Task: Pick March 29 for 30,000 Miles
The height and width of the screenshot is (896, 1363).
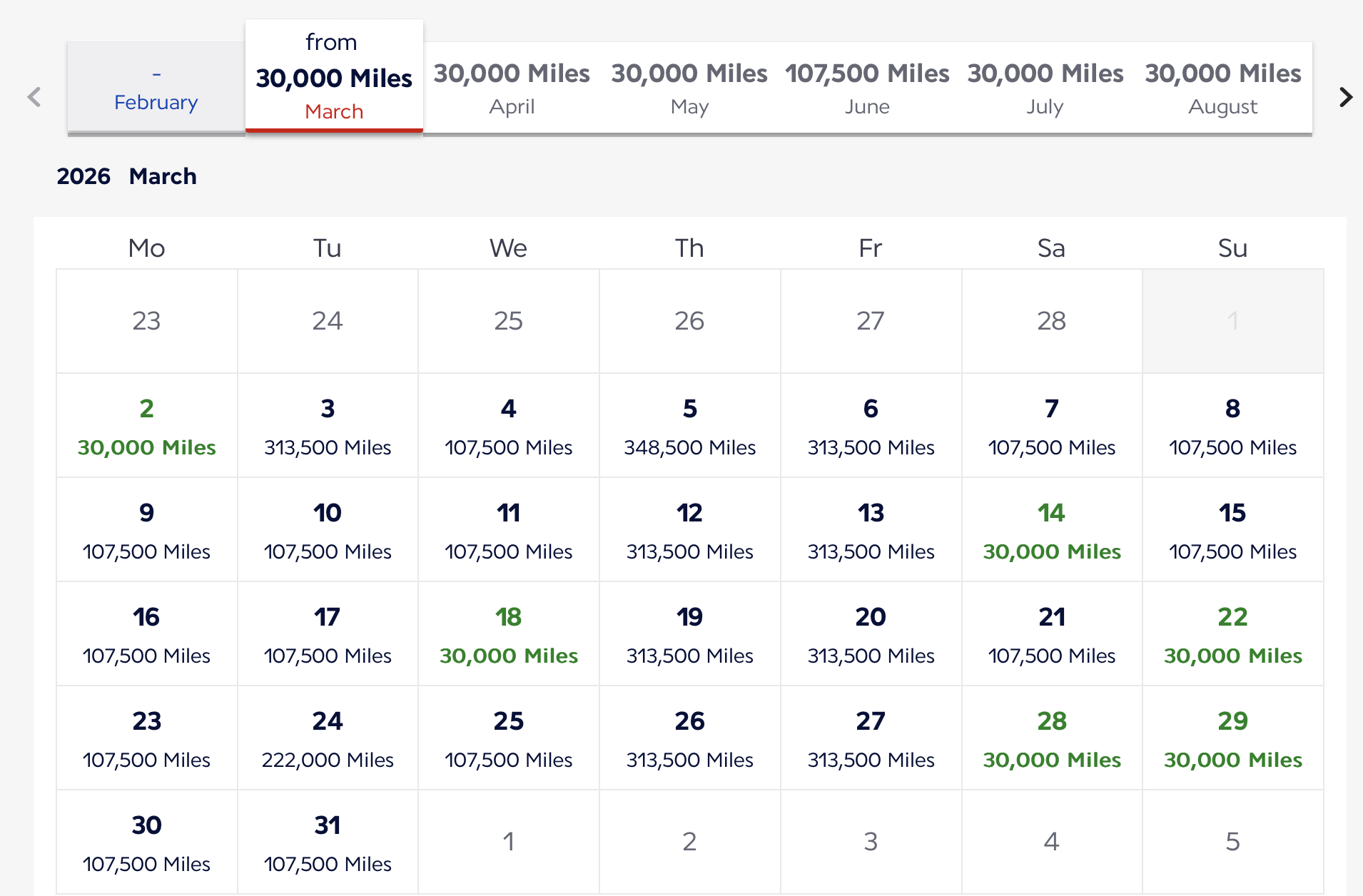Action: pos(1232,738)
